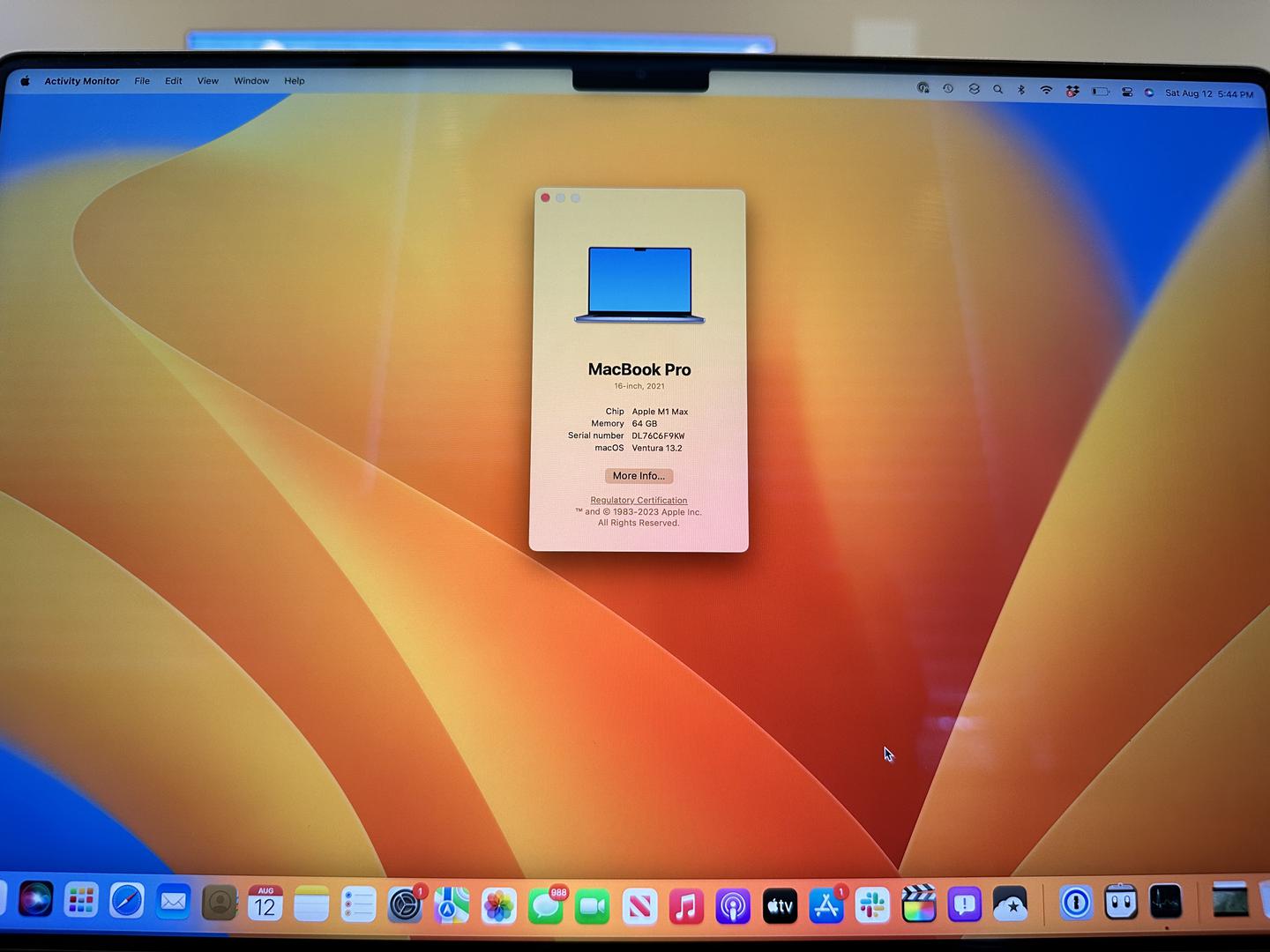Open the Help menu
1270x952 pixels.
tap(295, 81)
